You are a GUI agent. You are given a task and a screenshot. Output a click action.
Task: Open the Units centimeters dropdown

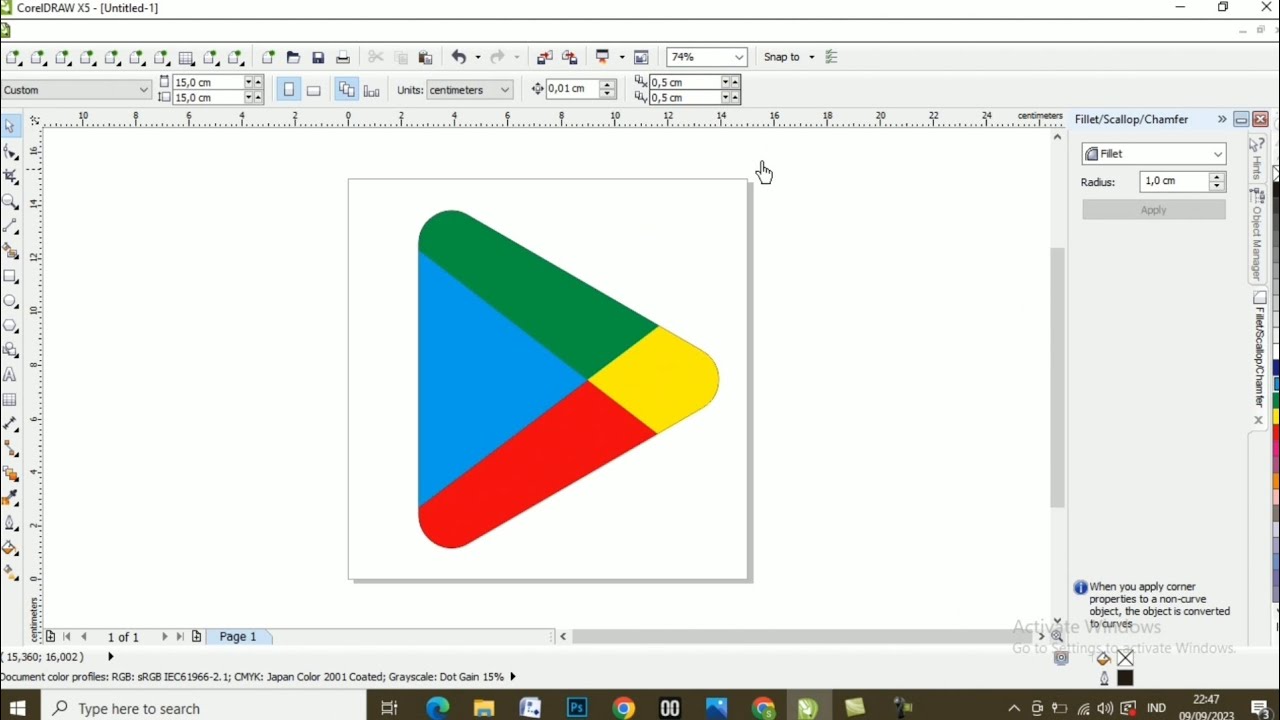pos(505,90)
